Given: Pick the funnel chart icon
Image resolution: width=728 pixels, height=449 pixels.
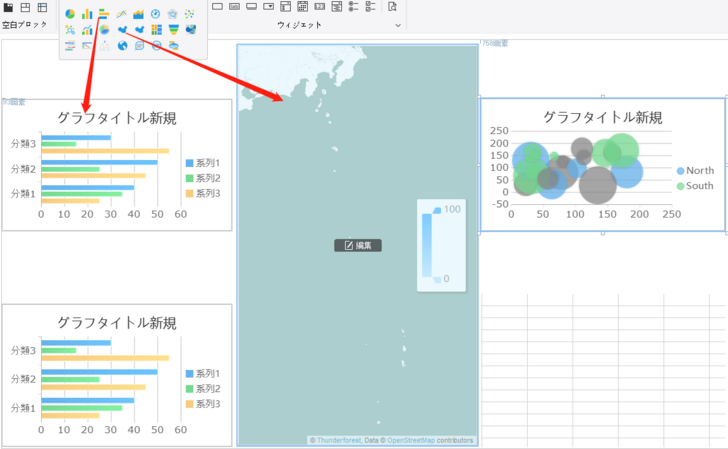Looking at the screenshot, I should (x=173, y=30).
